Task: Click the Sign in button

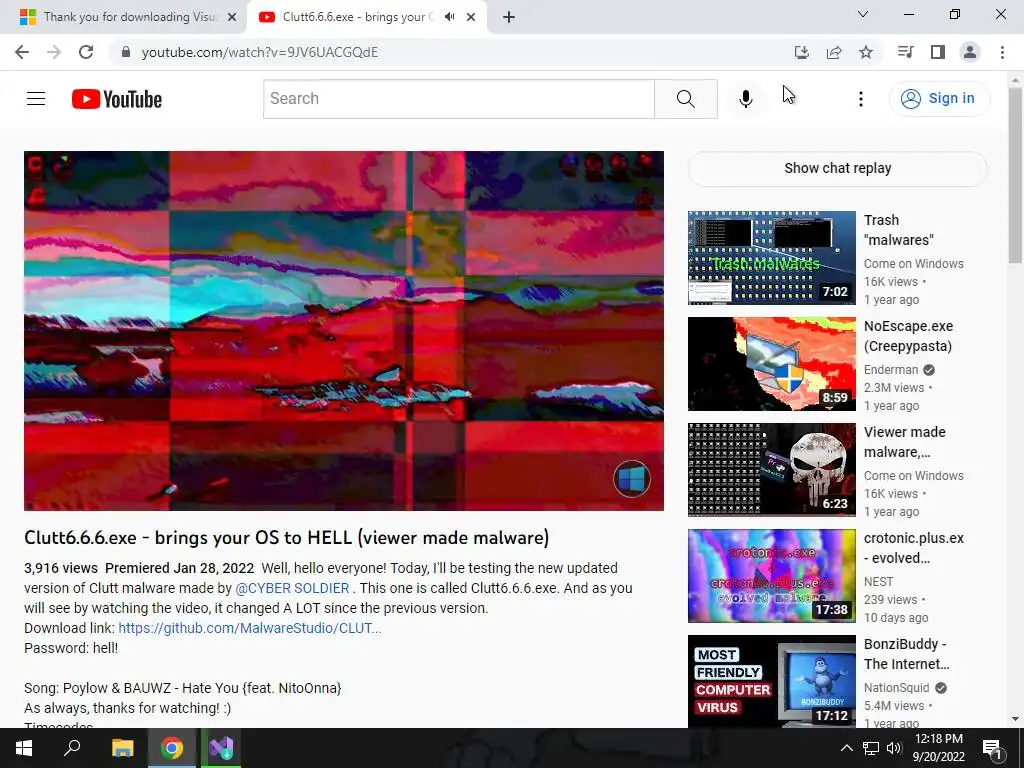Action: (x=939, y=99)
